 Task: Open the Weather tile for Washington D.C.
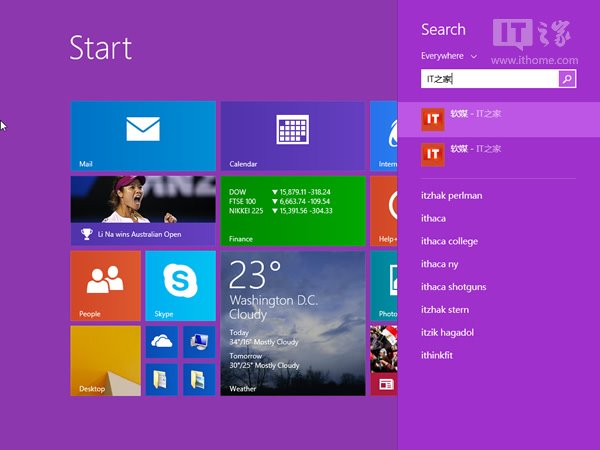(x=292, y=322)
